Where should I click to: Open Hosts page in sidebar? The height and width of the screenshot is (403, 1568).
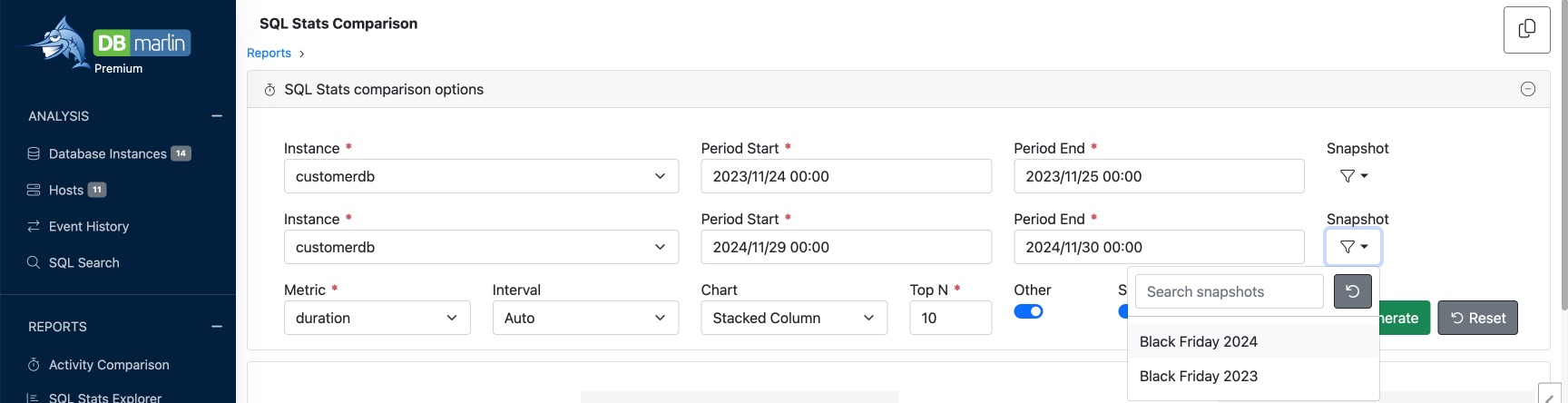pyautogui.click(x=66, y=190)
